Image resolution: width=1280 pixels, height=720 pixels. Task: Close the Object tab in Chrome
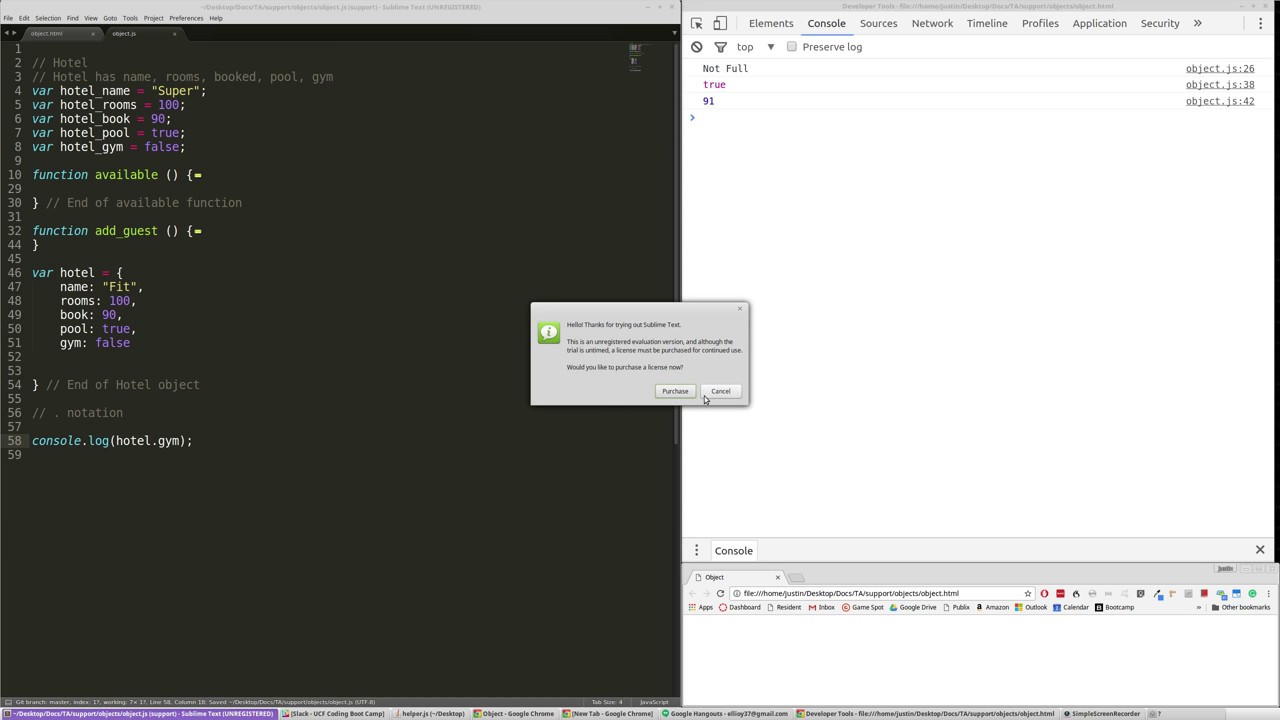coord(777,577)
